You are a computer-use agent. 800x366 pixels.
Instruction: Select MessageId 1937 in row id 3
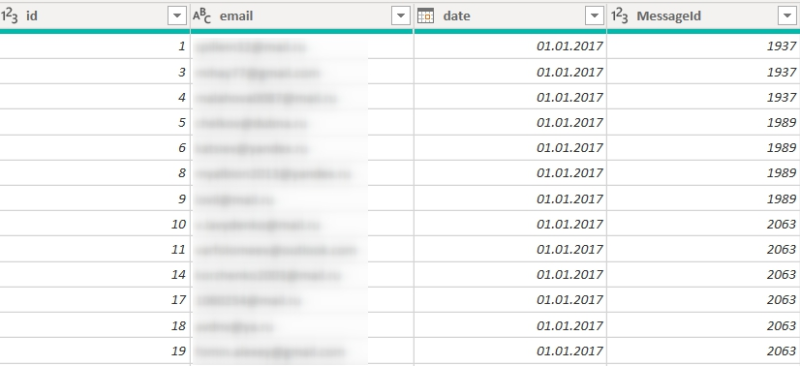coord(704,71)
